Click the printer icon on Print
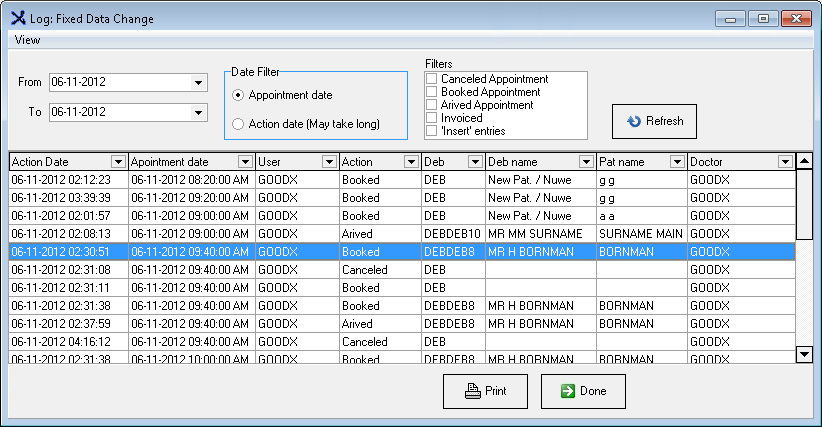The width and height of the screenshot is (822, 427). [x=473, y=391]
